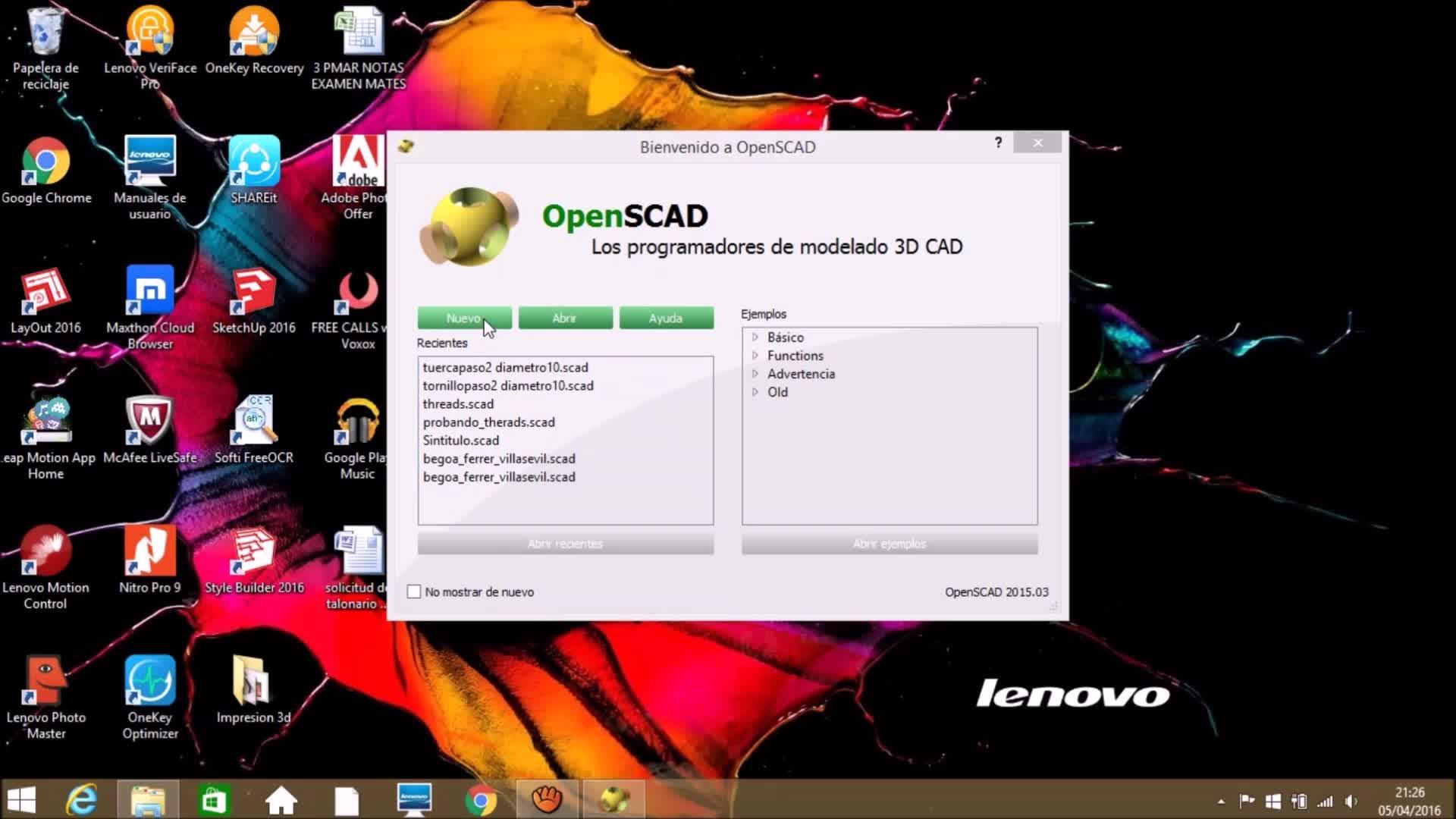Click the Abrir button
Image resolution: width=1456 pixels, height=819 pixels.
(565, 318)
